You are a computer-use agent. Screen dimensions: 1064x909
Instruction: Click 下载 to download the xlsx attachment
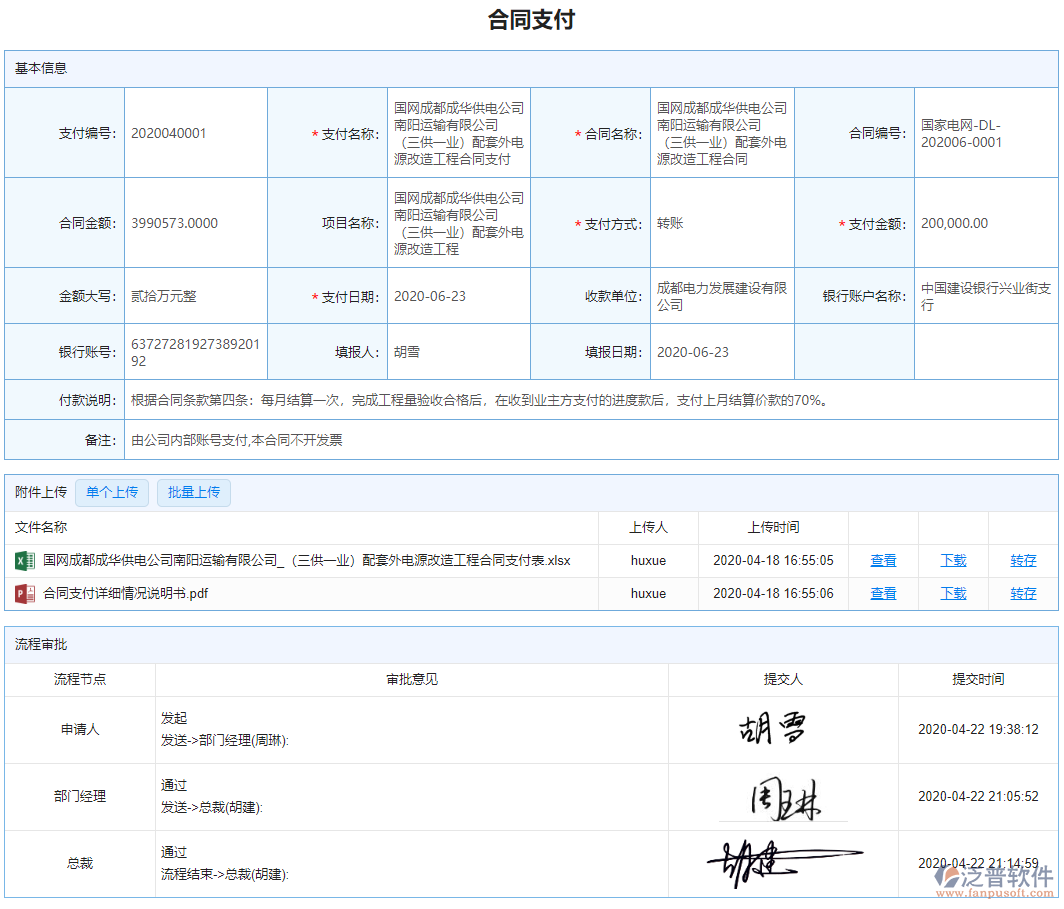(x=953, y=560)
